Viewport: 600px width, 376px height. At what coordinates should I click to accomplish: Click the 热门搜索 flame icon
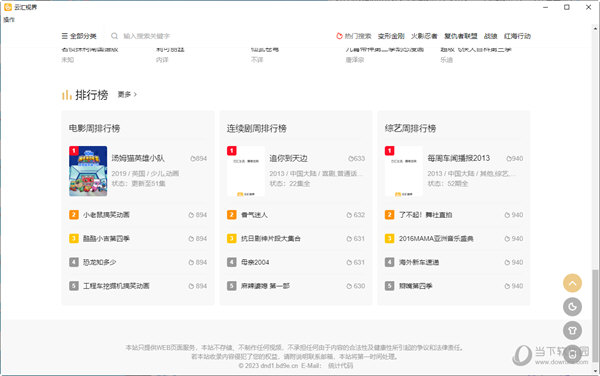coord(339,36)
